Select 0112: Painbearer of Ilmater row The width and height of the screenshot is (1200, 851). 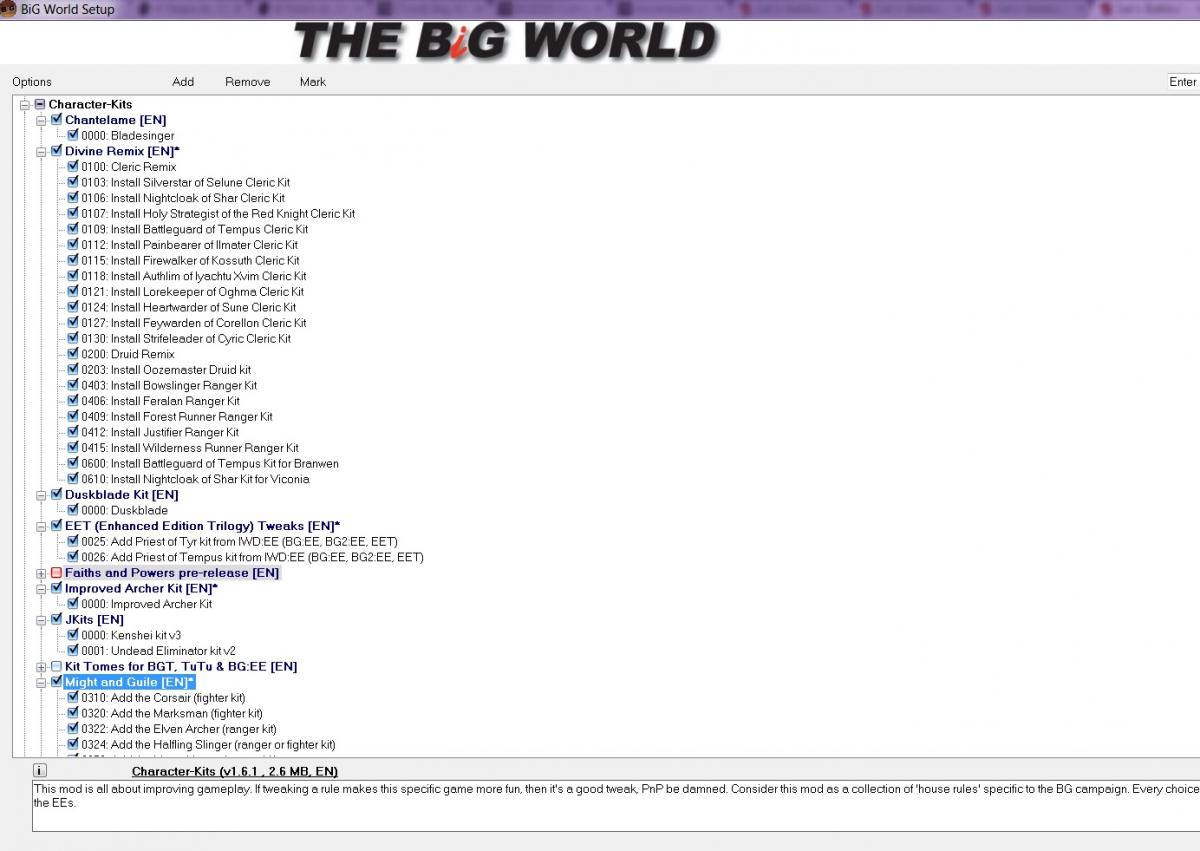pyautogui.click(x=189, y=244)
